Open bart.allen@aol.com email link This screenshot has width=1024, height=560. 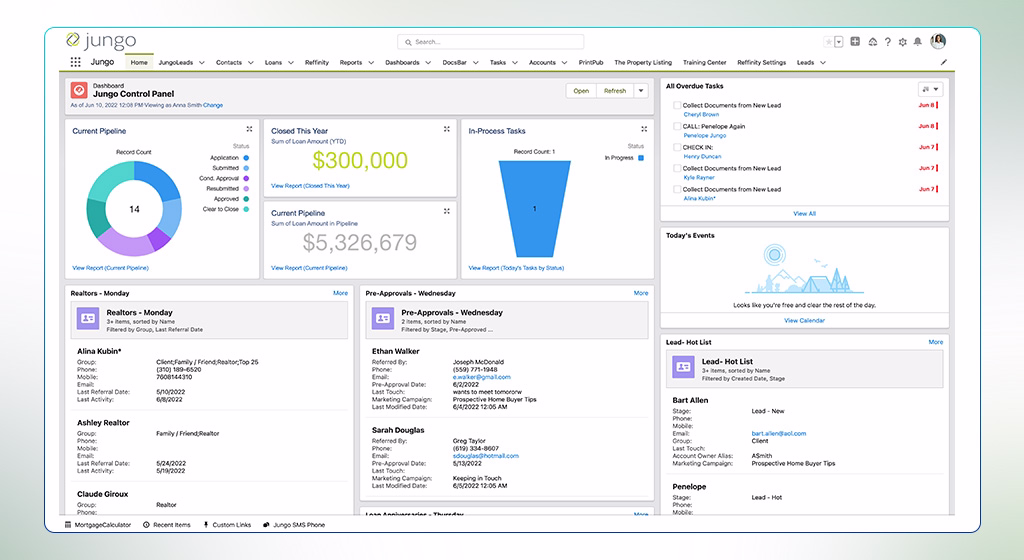(779, 433)
